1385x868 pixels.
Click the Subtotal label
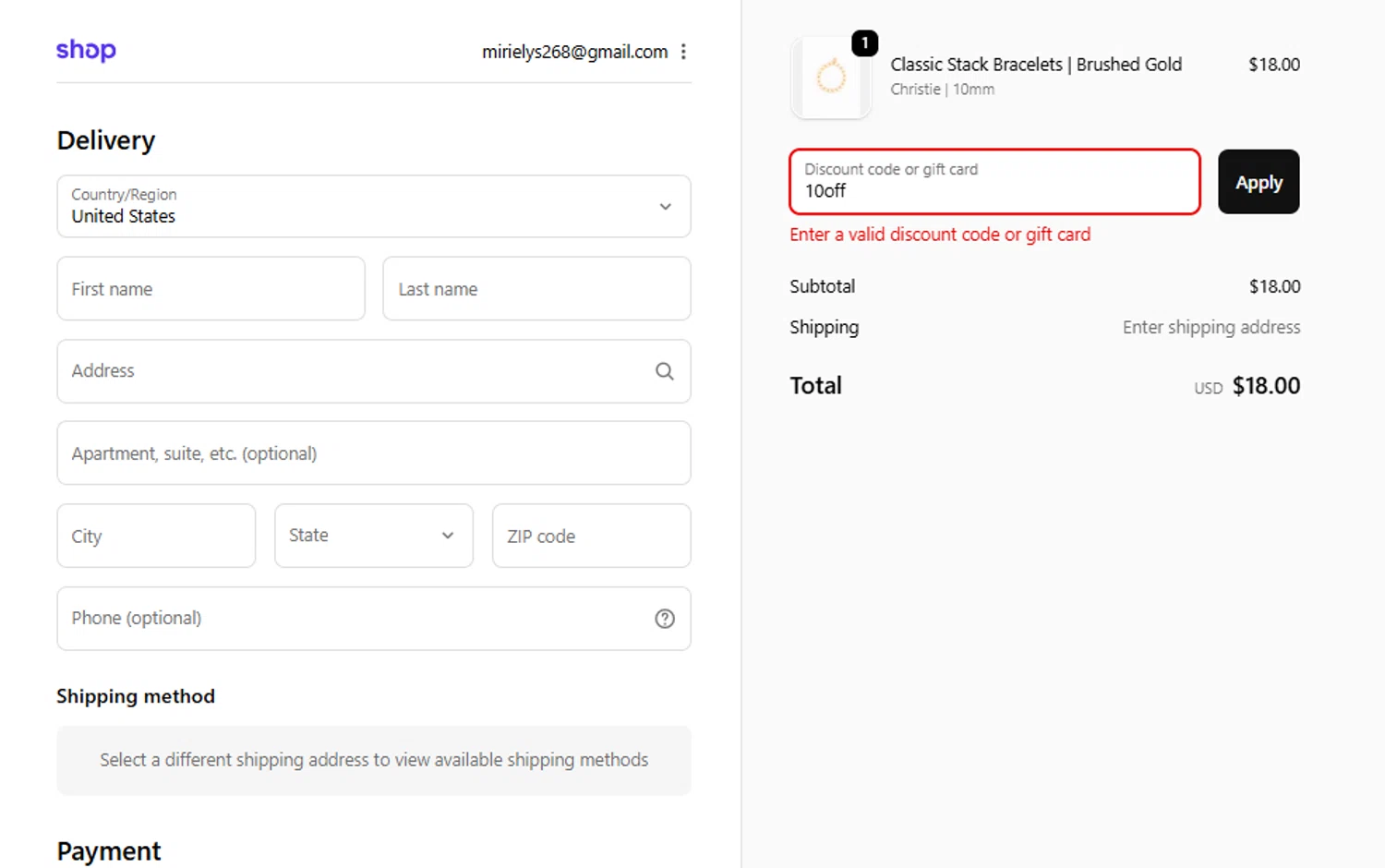tap(822, 286)
